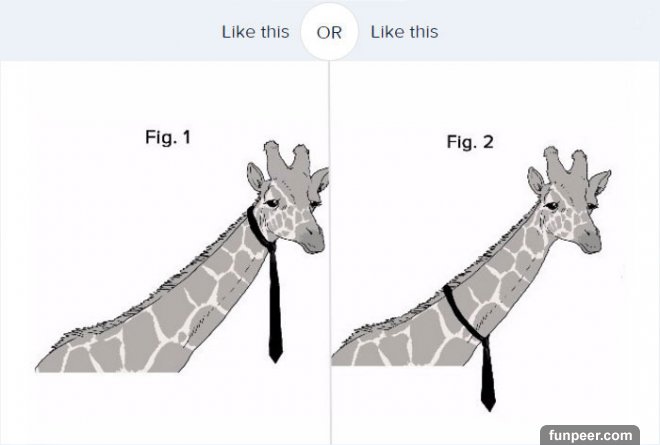Click the round OR badge
Screen dimensions: 660x445
click(x=329, y=32)
